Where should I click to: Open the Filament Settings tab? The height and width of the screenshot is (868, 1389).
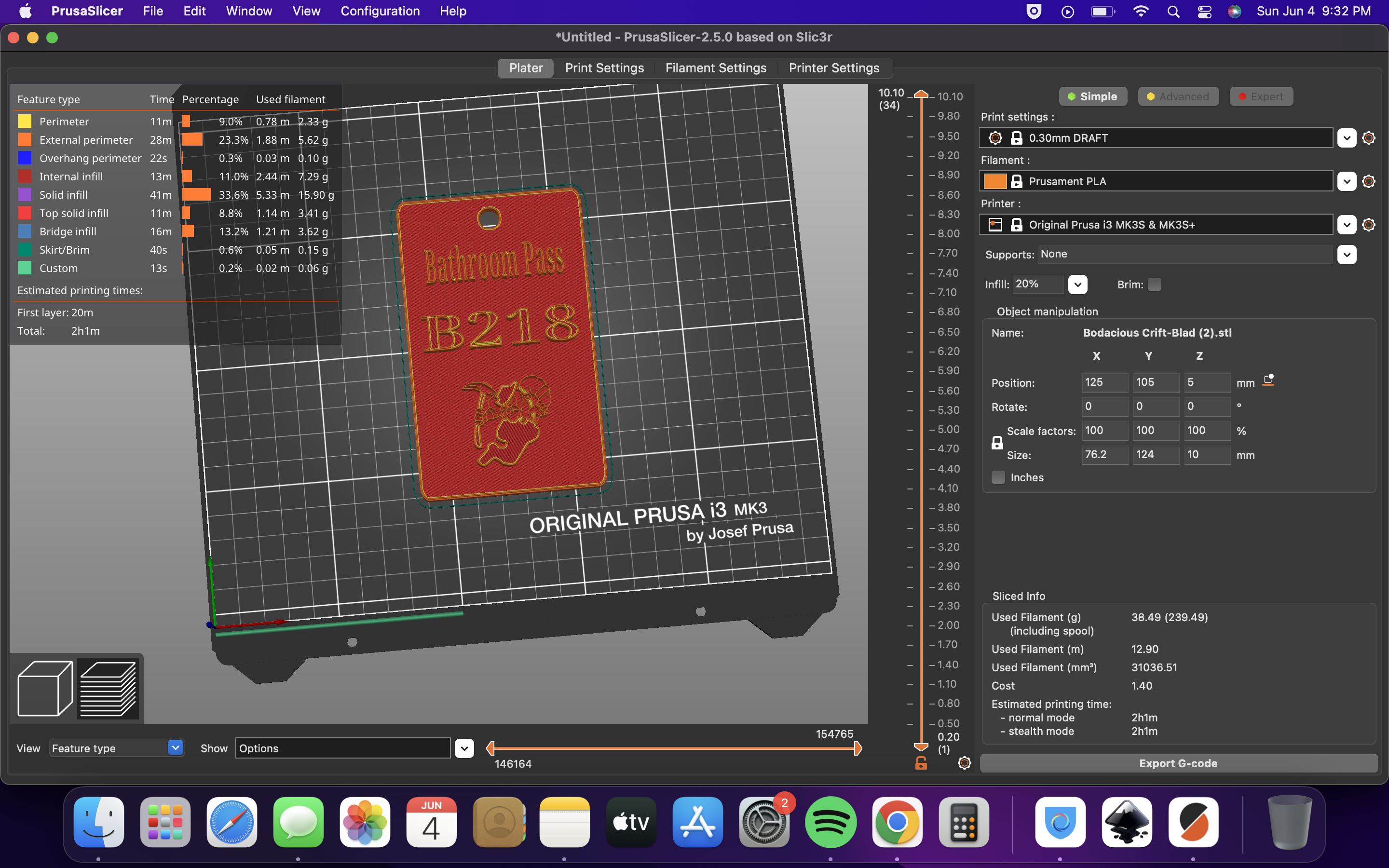[x=716, y=68]
